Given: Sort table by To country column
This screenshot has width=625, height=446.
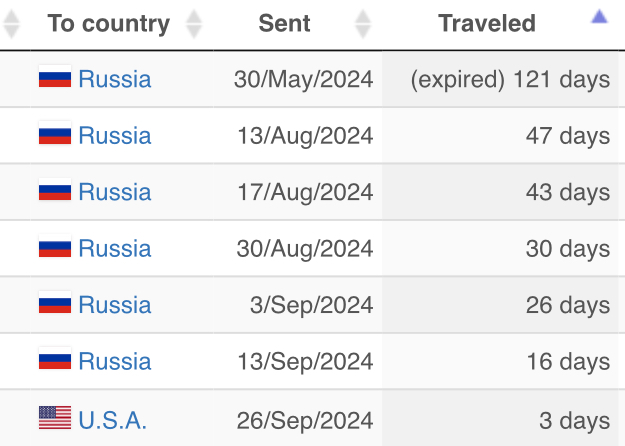Looking at the screenshot, I should (x=108, y=24).
